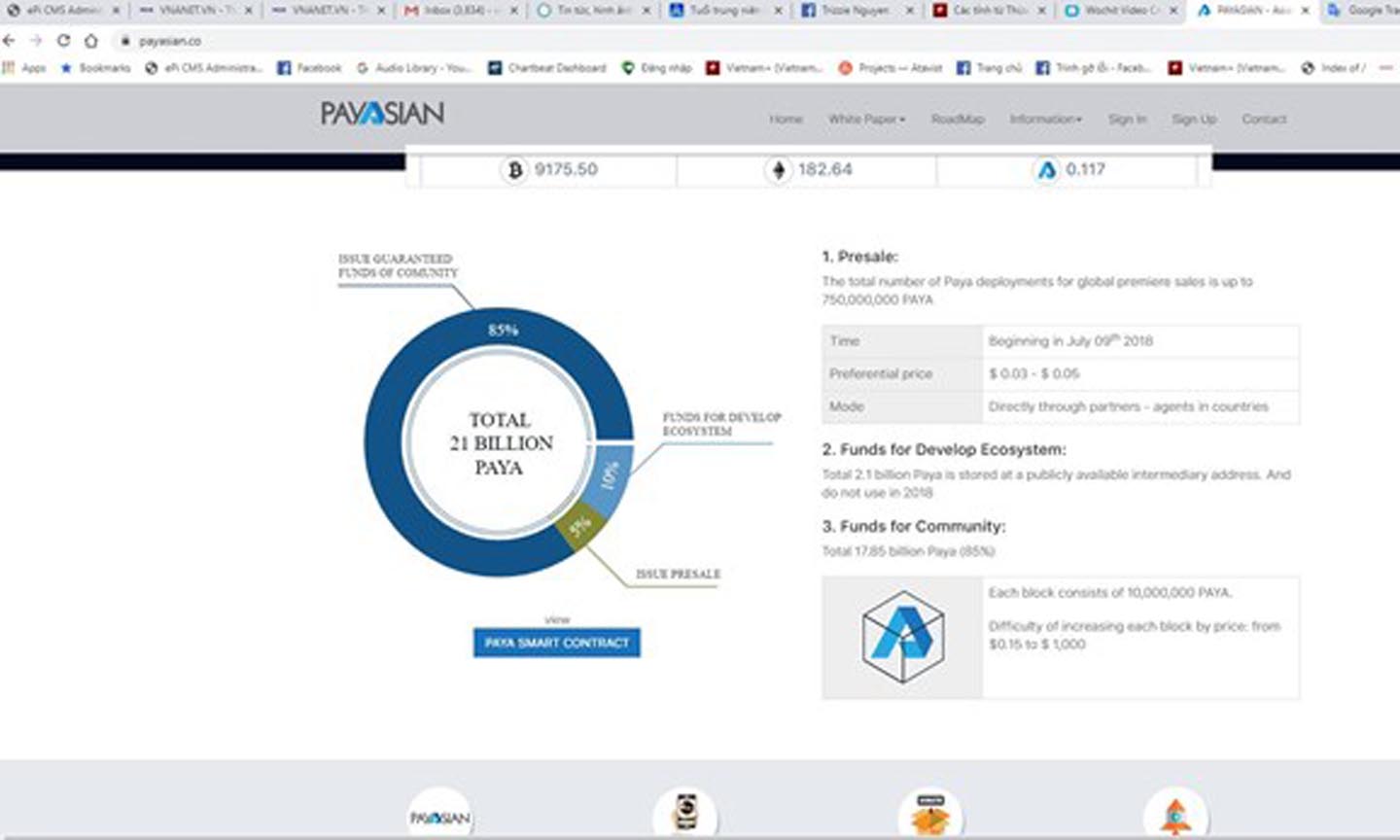Expand the White Paper dropdown menu
Screen dimensions: 1400x840
coord(866,119)
